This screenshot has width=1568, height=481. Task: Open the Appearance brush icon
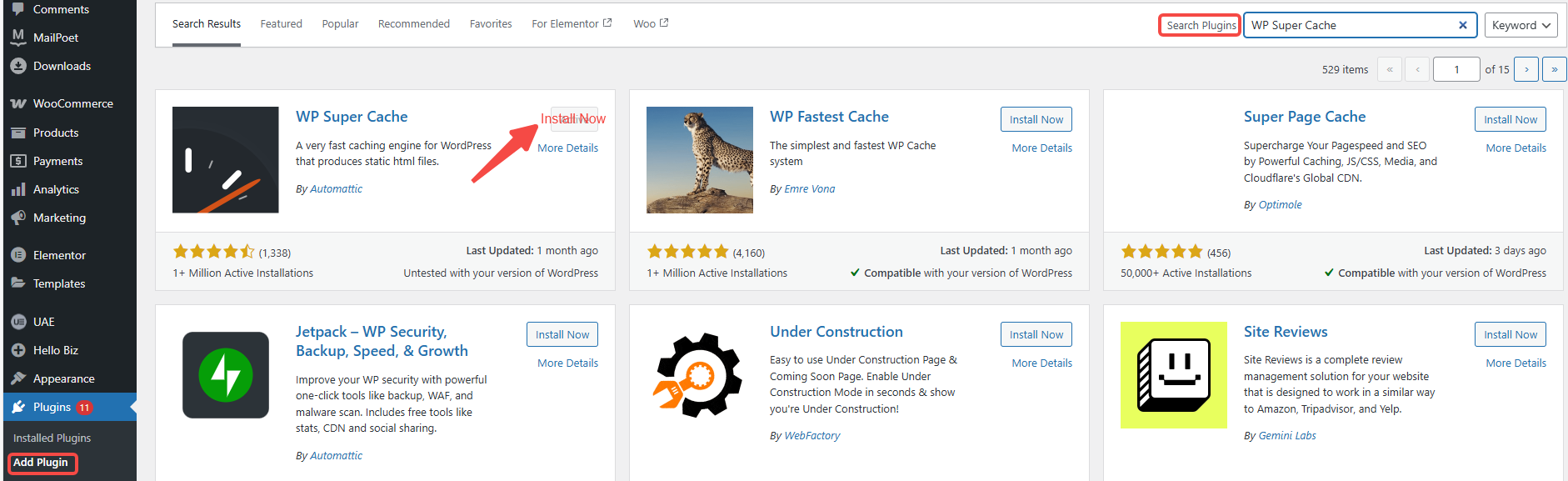click(18, 378)
